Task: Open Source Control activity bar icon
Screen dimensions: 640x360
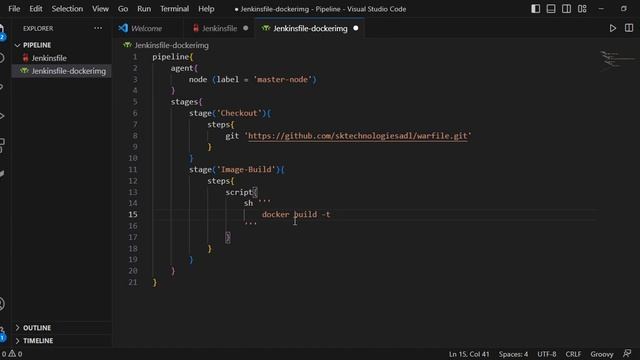Action: coord(2,87)
